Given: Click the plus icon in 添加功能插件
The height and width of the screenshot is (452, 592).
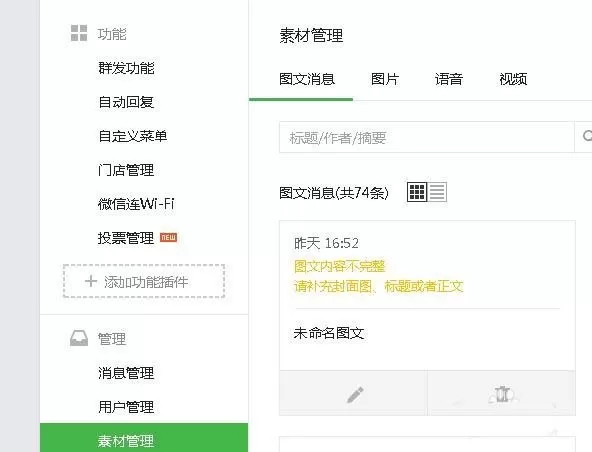Looking at the screenshot, I should (91, 281).
